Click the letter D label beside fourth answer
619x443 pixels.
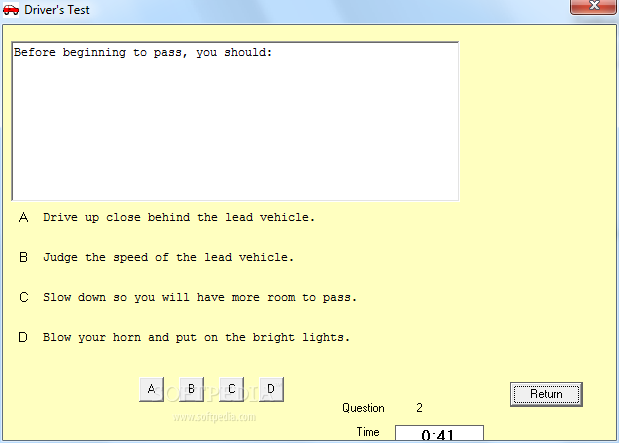(23, 338)
